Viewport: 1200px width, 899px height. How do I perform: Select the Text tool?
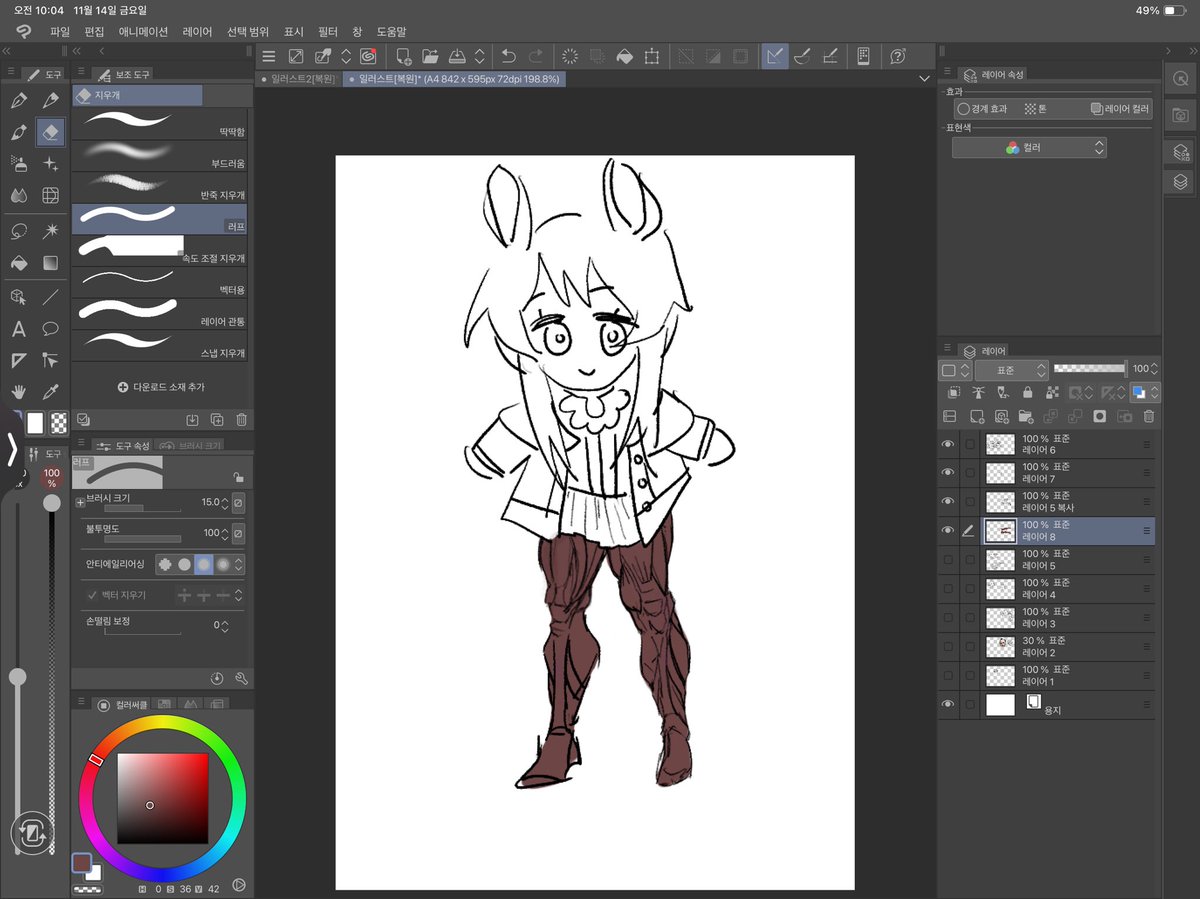point(18,329)
